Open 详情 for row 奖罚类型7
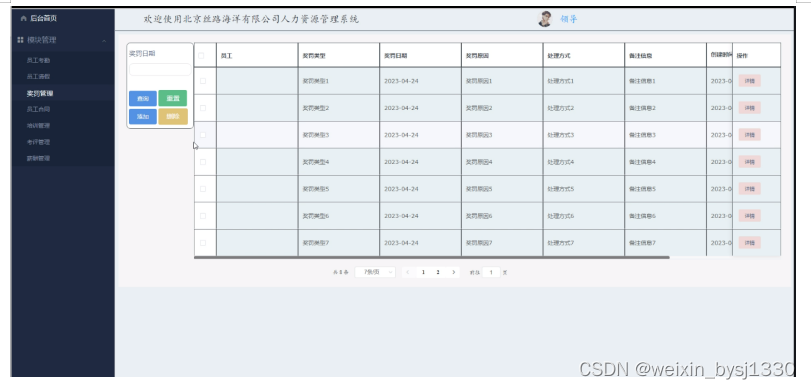The image size is (811, 389). coord(749,243)
